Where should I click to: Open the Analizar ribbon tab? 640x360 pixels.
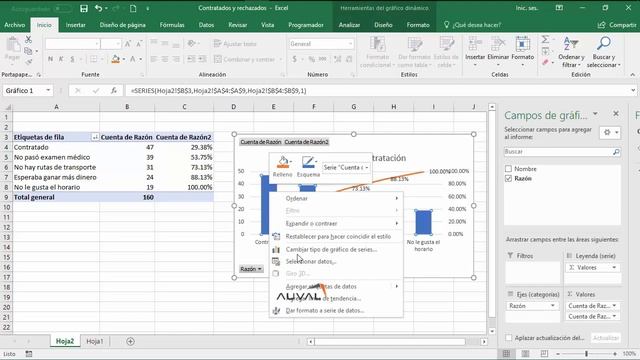tap(349, 25)
